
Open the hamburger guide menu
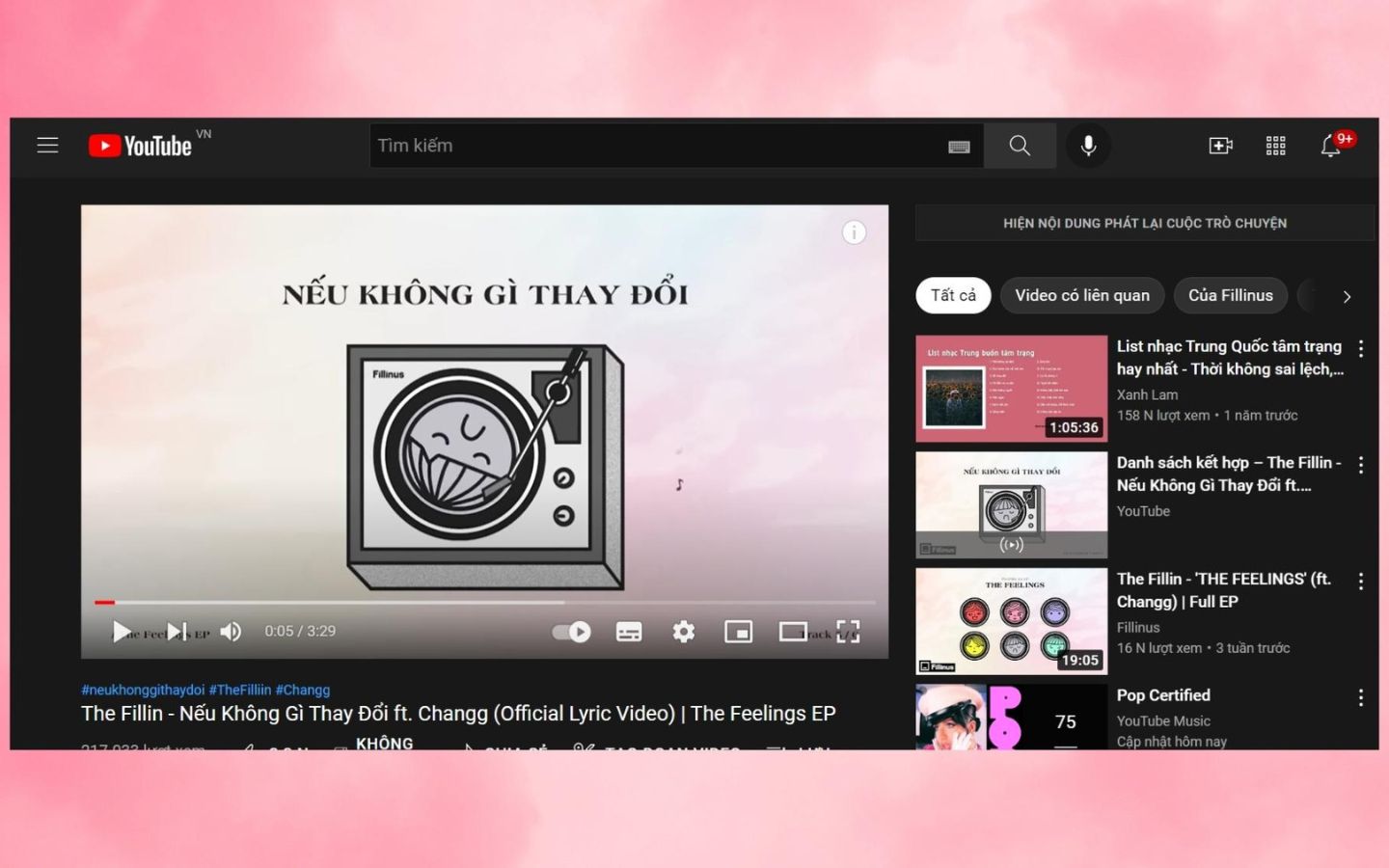point(47,146)
